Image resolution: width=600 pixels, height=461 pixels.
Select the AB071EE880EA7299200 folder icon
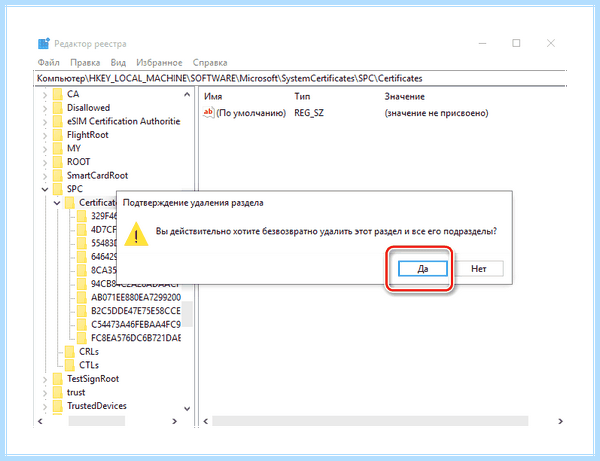(82, 297)
